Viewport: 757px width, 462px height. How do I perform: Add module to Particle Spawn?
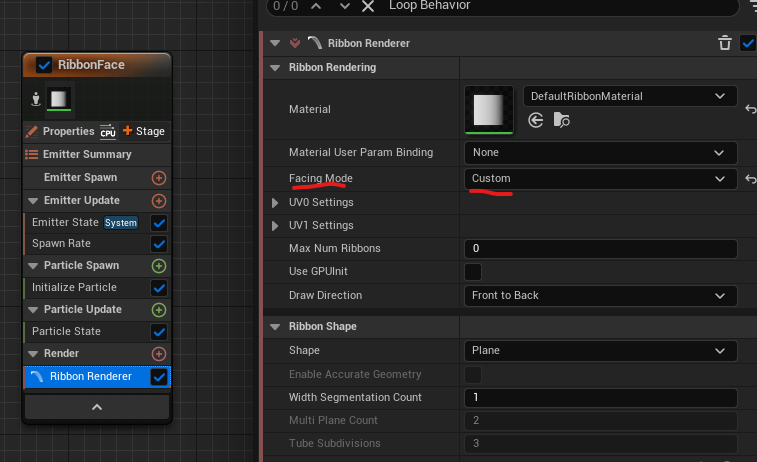tap(159, 266)
